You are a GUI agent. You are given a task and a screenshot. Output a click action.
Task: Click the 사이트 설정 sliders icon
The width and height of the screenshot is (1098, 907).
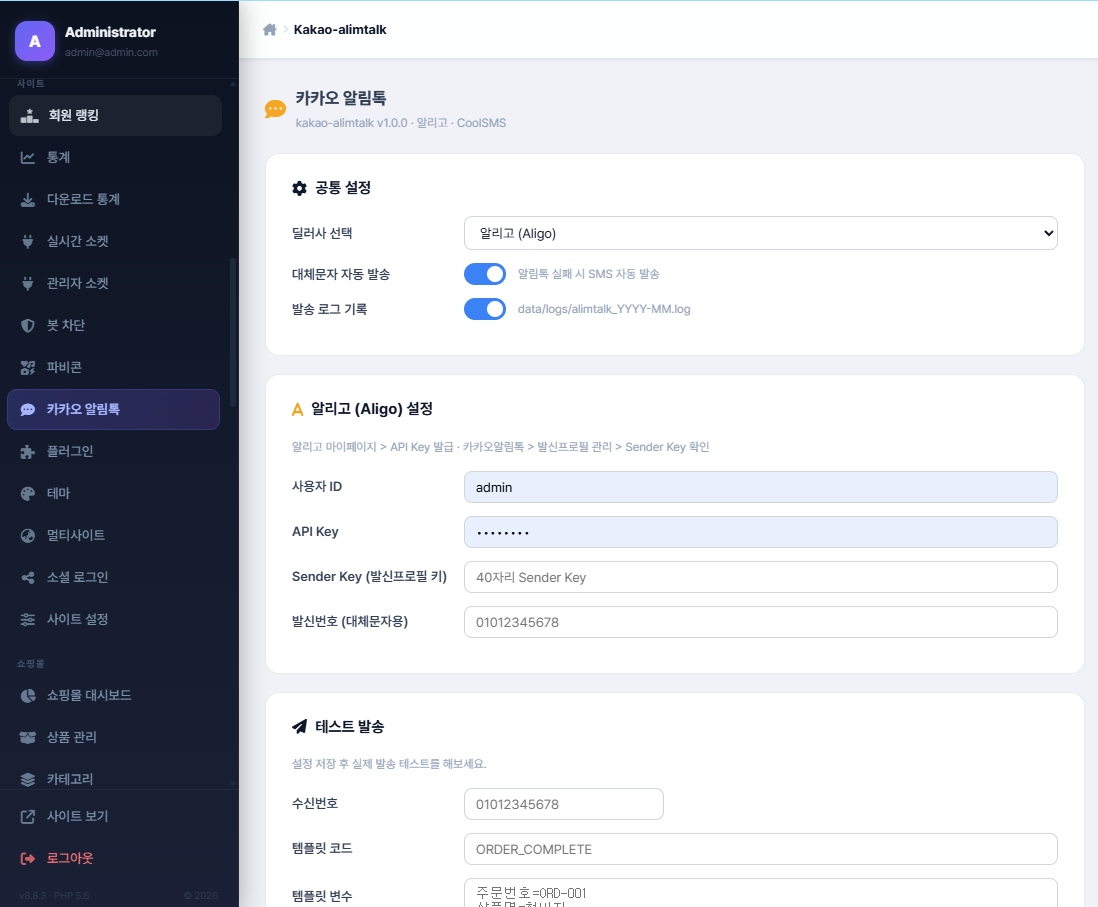click(27, 620)
